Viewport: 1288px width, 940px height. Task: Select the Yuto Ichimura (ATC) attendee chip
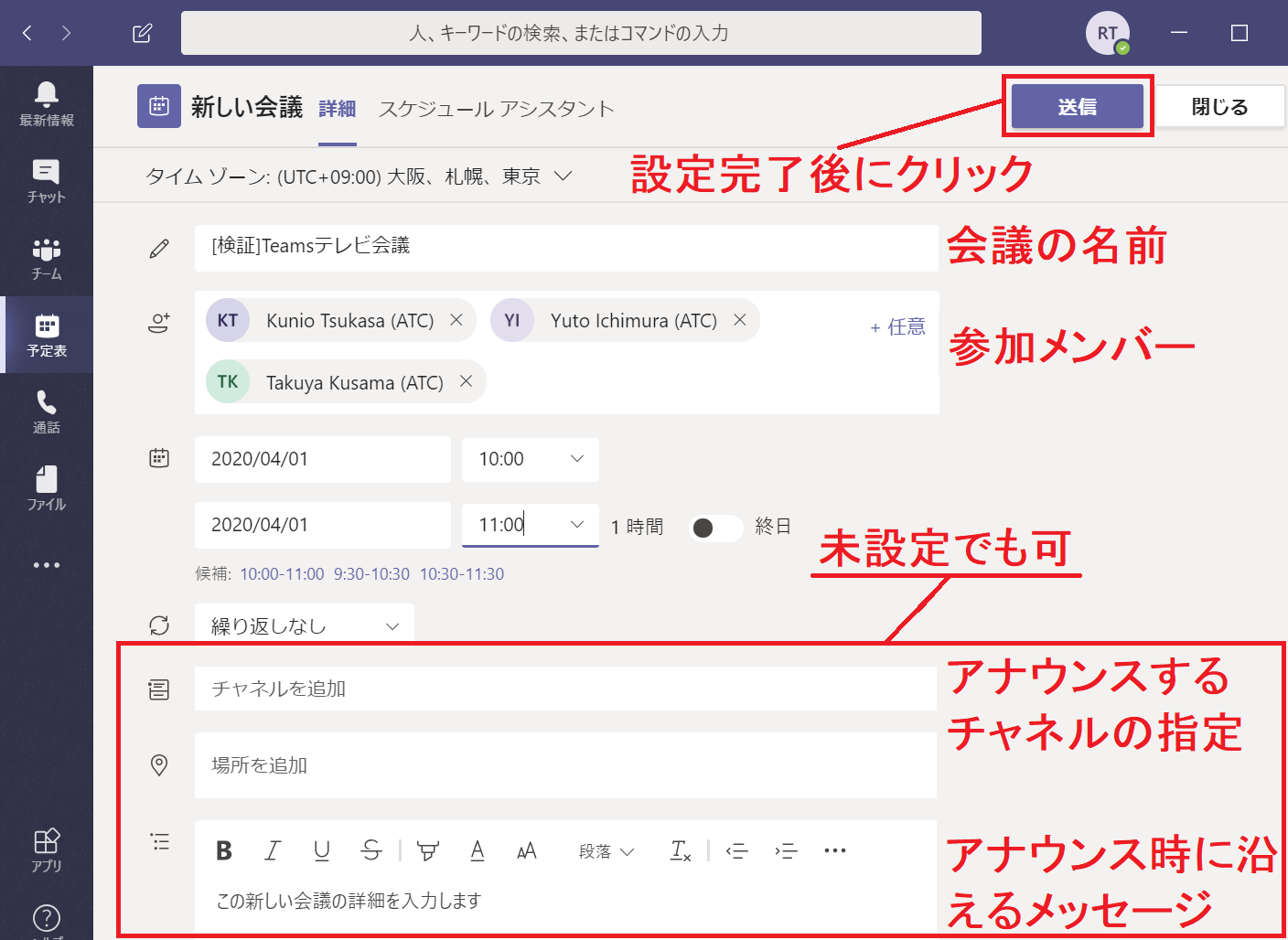click(625, 320)
